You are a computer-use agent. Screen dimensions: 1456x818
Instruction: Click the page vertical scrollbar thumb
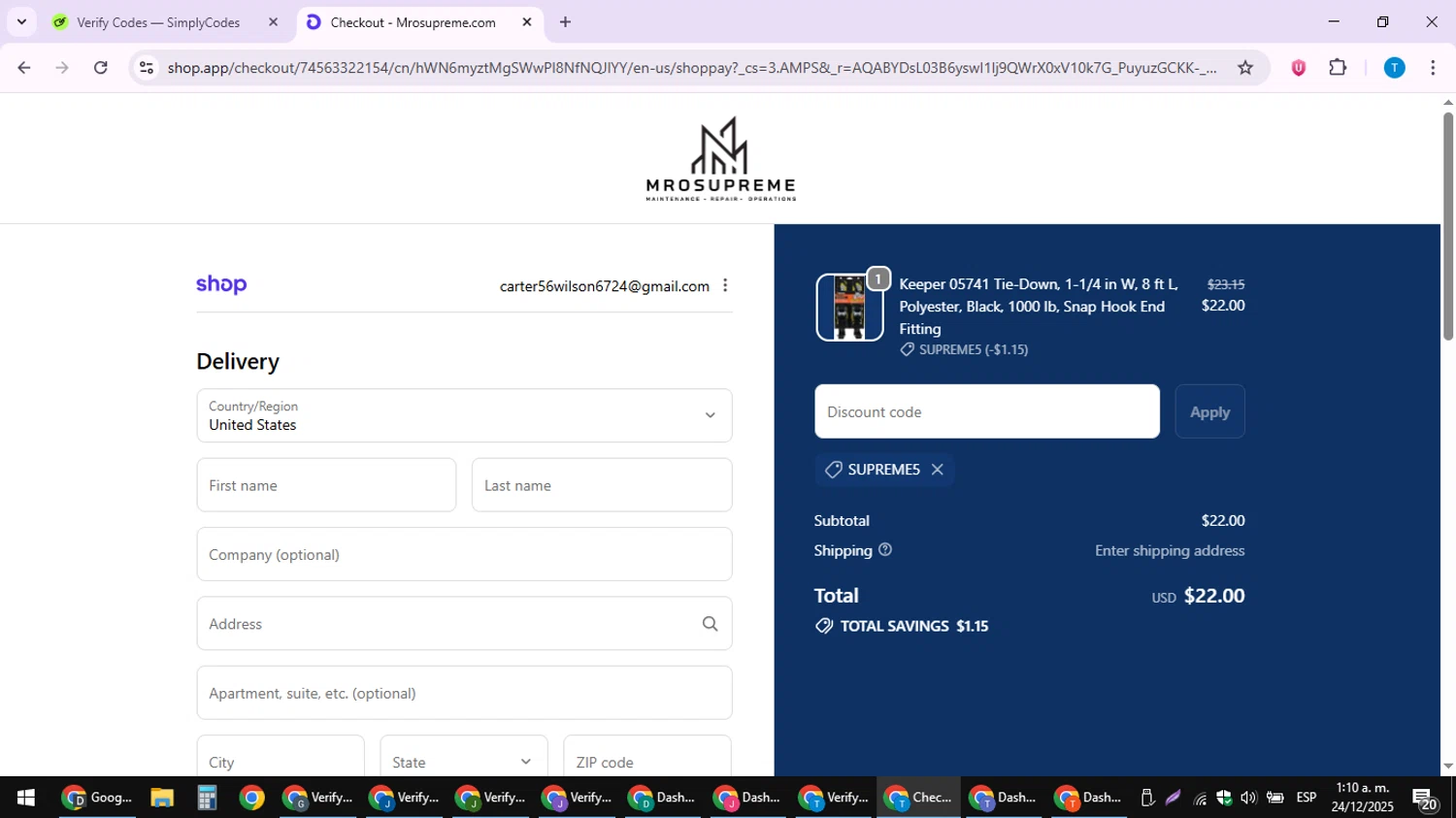(x=1447, y=226)
